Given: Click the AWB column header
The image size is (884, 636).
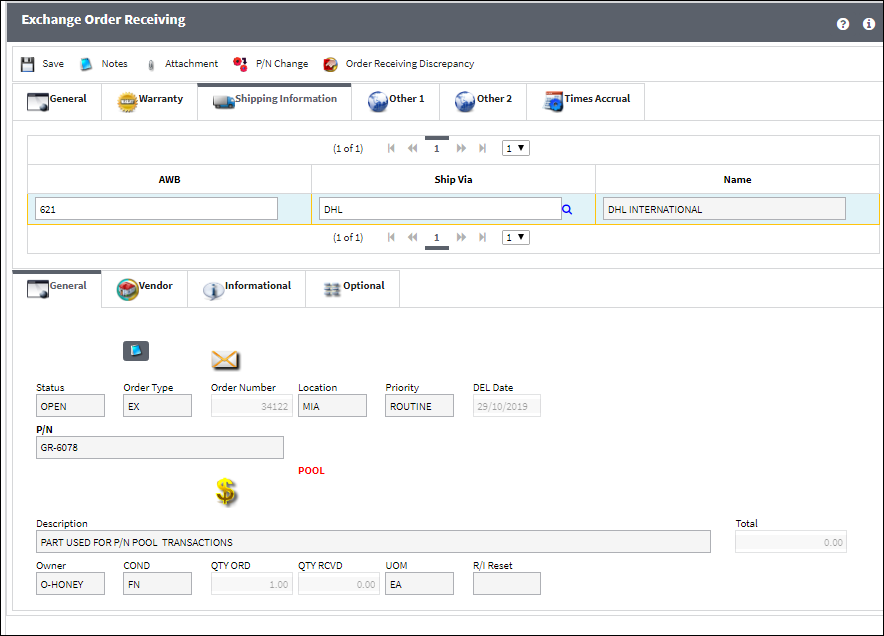Looking at the screenshot, I should tap(169, 179).
